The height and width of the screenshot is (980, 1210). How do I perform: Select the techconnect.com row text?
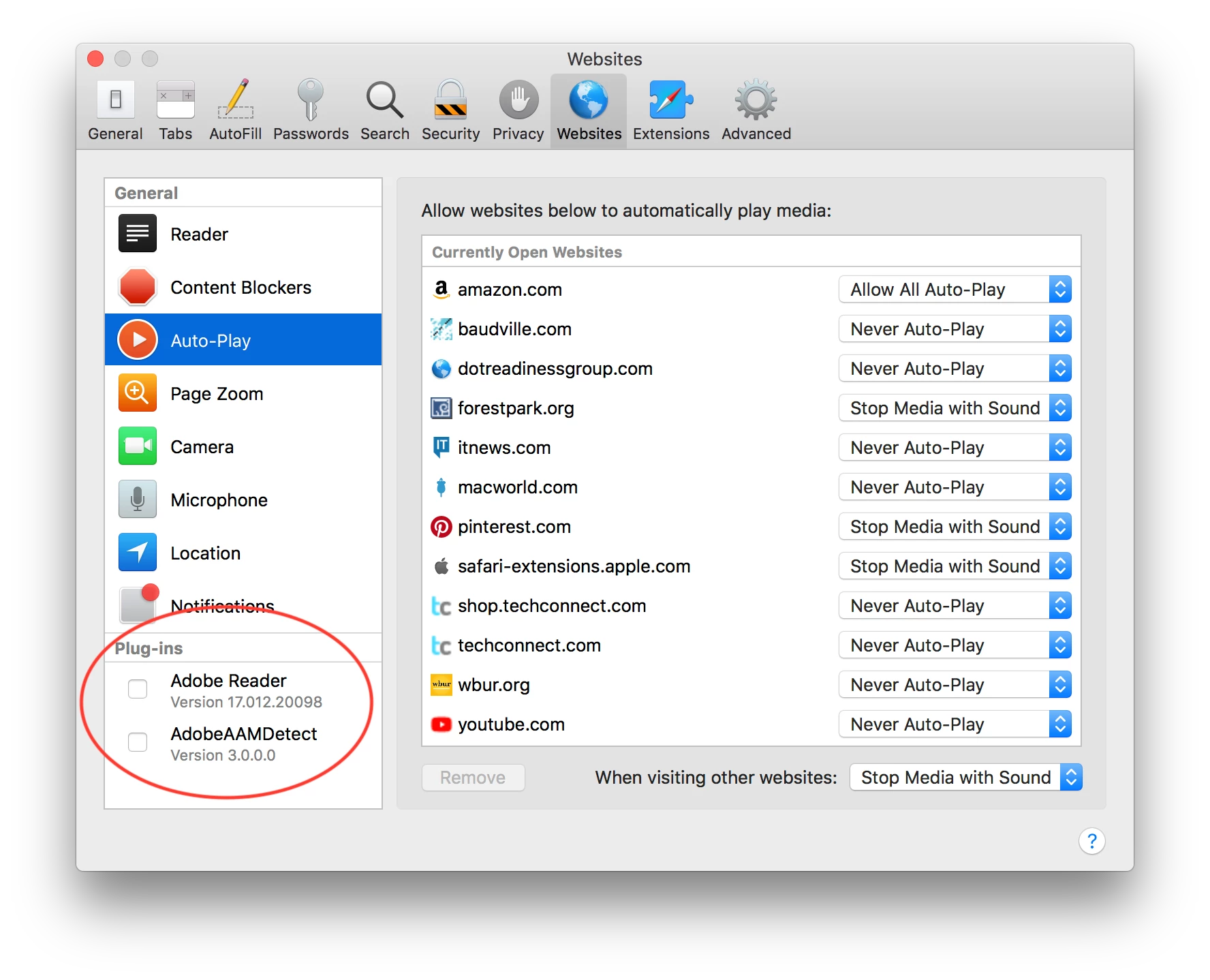pyautogui.click(x=529, y=645)
